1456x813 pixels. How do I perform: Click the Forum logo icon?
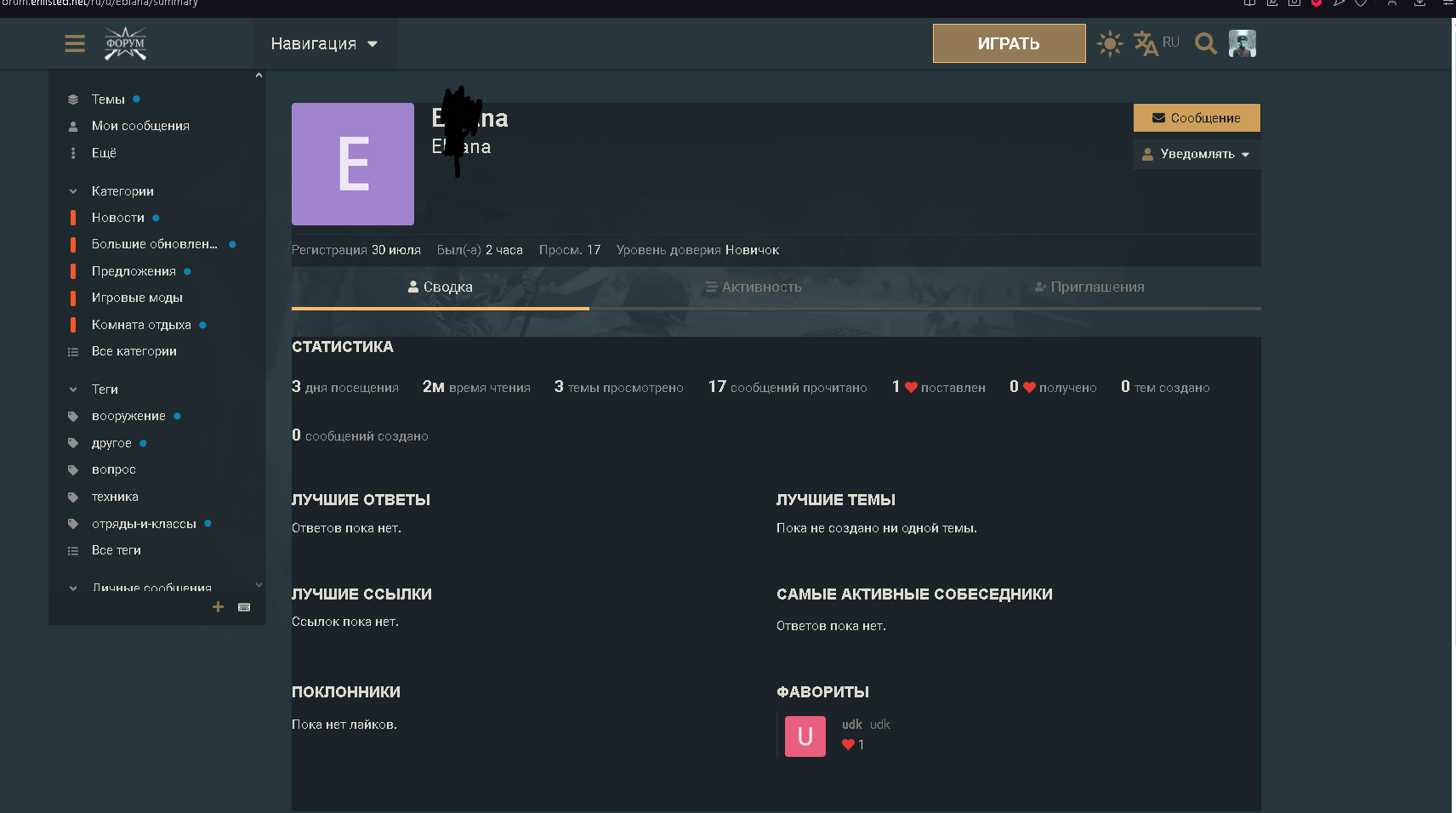point(125,43)
